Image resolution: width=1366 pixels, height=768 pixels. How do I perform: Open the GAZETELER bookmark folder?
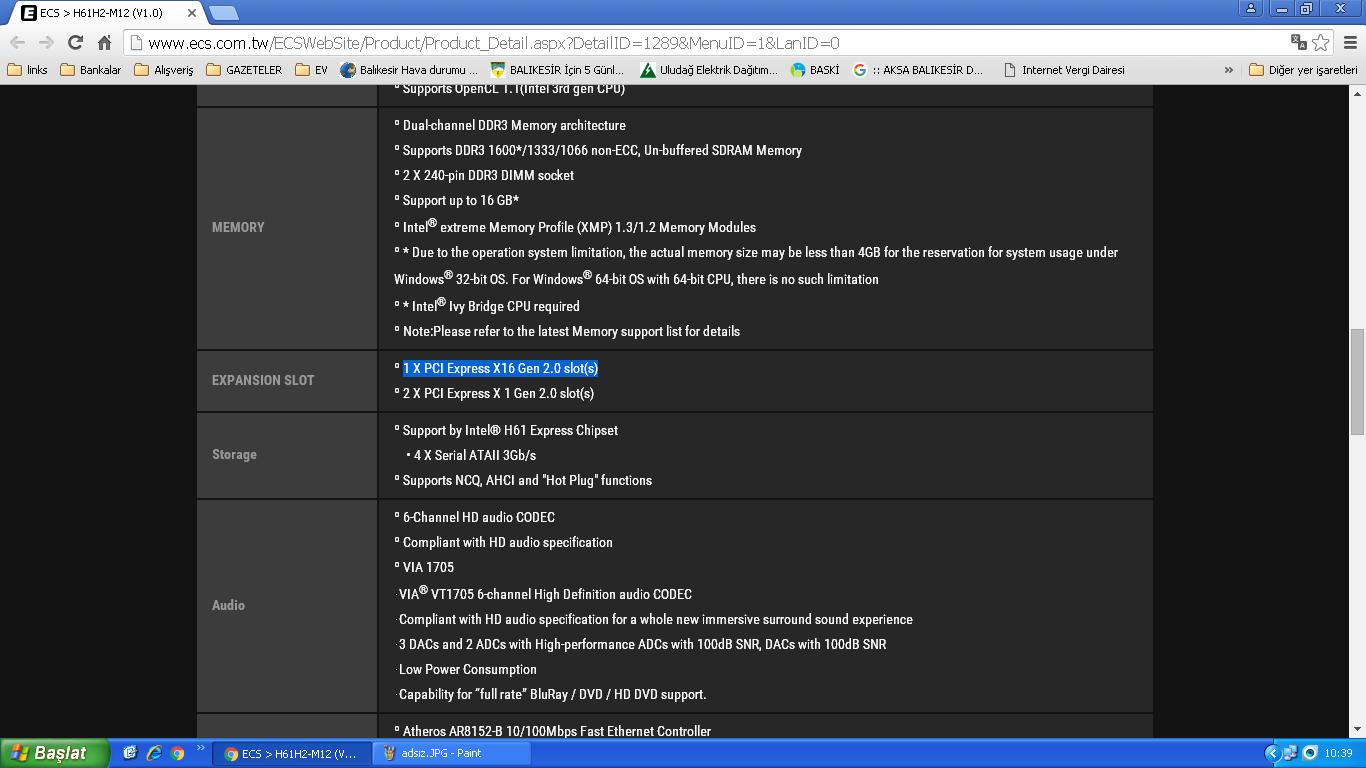click(244, 70)
